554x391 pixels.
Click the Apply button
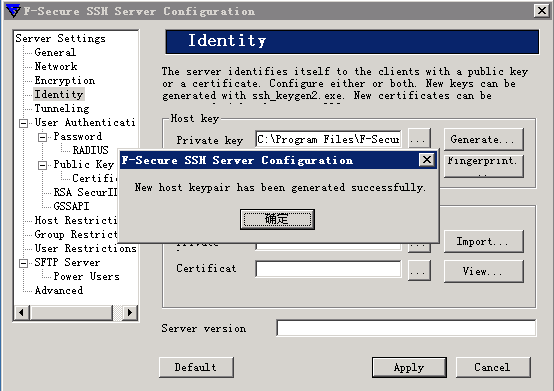(409, 367)
